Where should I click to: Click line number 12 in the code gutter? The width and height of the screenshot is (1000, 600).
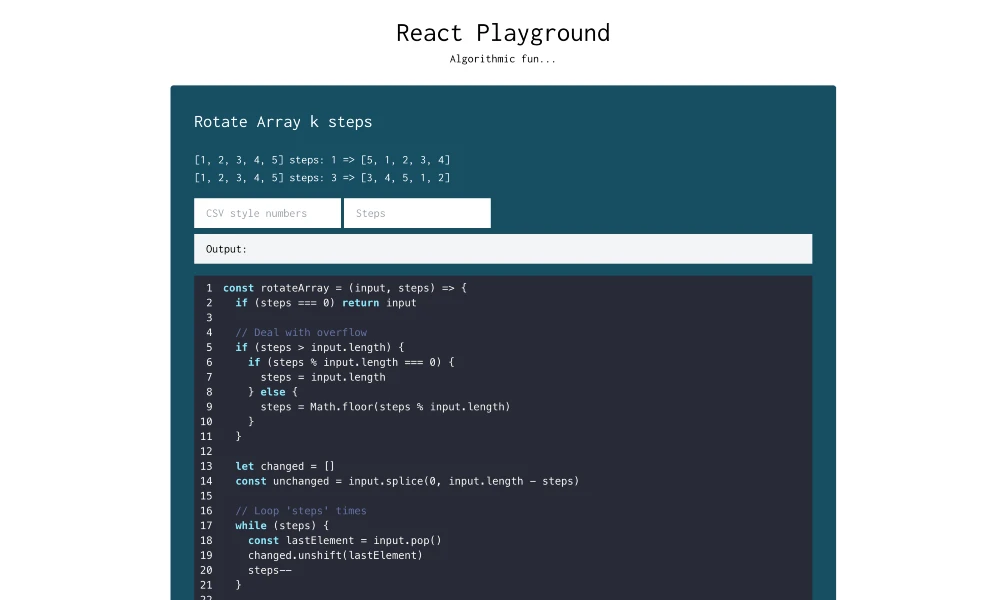pyautogui.click(x=206, y=451)
